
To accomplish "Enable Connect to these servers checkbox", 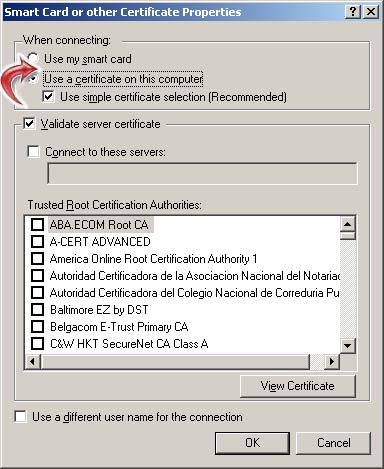I will click(33, 152).
